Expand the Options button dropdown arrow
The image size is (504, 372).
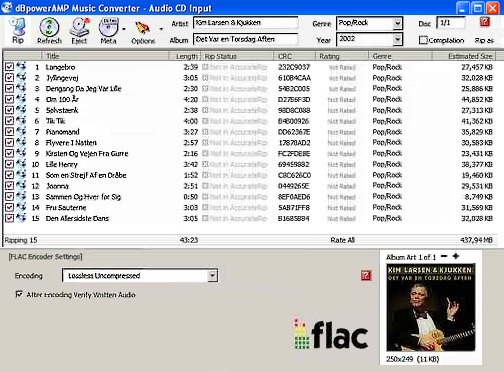(161, 29)
